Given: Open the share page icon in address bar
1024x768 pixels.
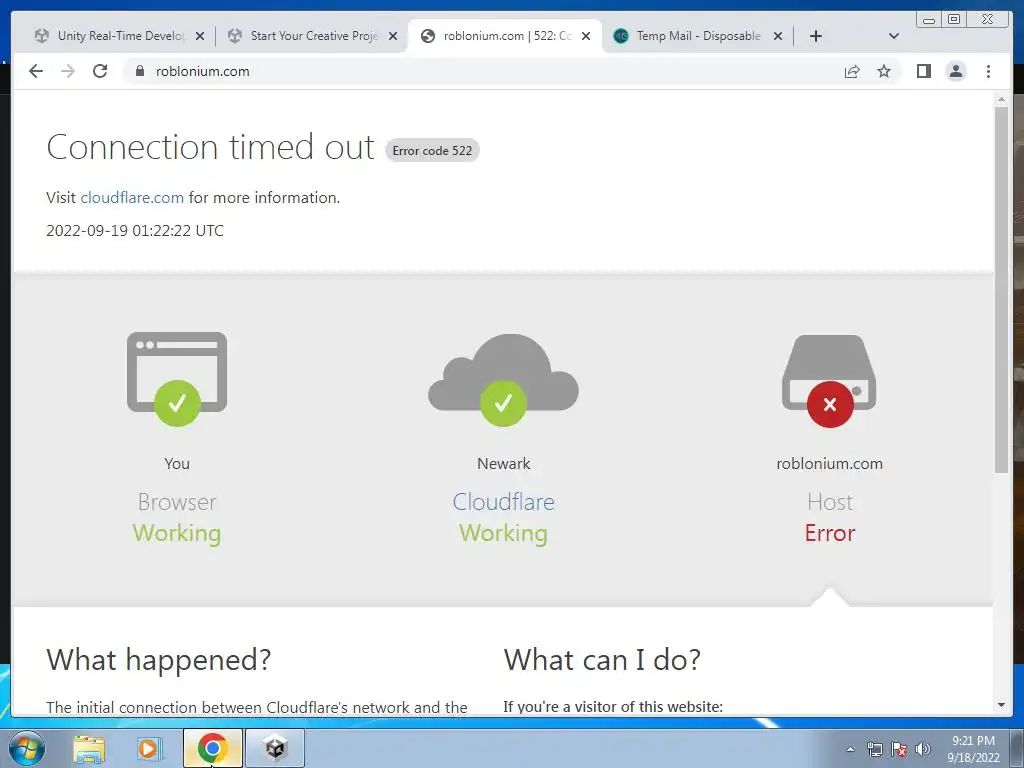Looking at the screenshot, I should (x=852, y=71).
